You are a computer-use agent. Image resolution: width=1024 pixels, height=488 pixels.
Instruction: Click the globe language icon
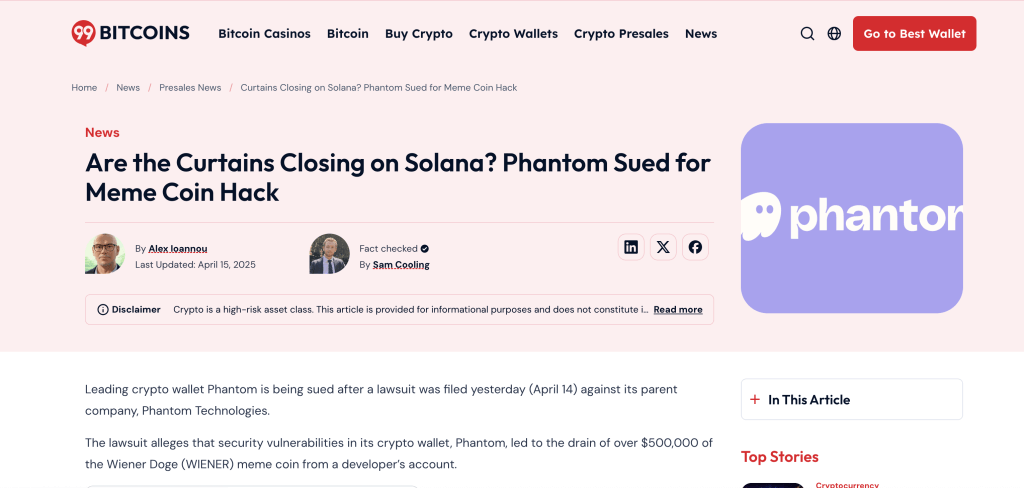tap(834, 34)
